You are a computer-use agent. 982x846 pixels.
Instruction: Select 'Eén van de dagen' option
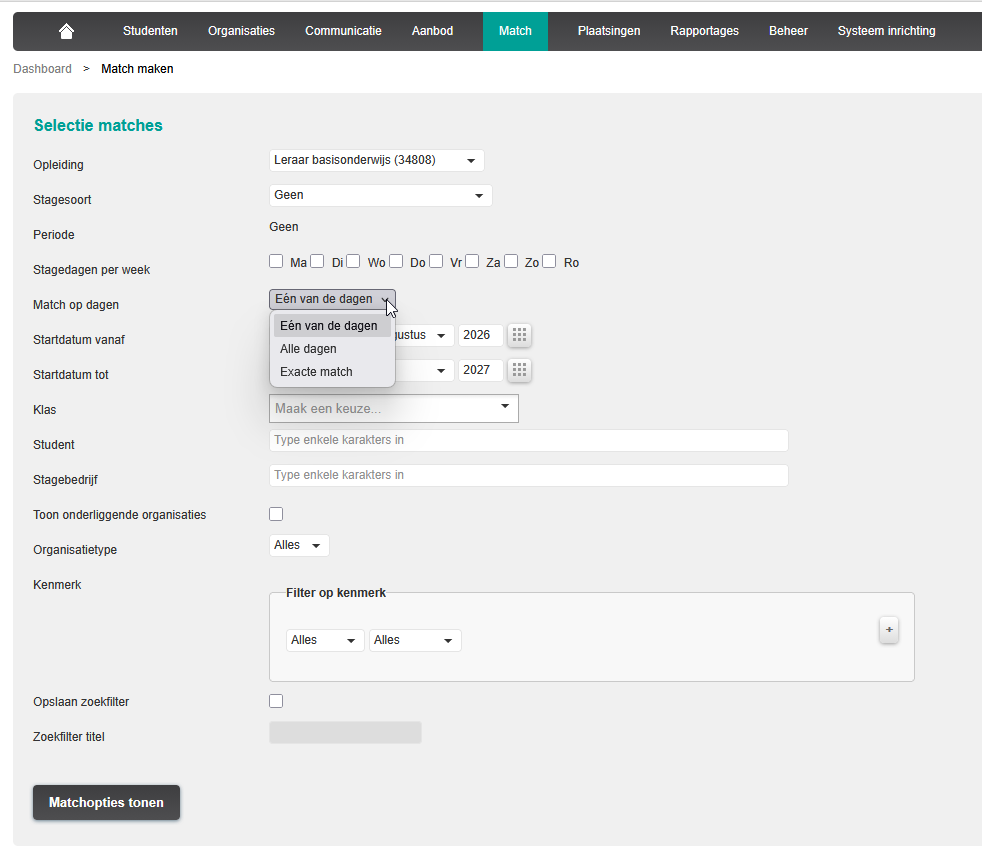pyautogui.click(x=332, y=326)
